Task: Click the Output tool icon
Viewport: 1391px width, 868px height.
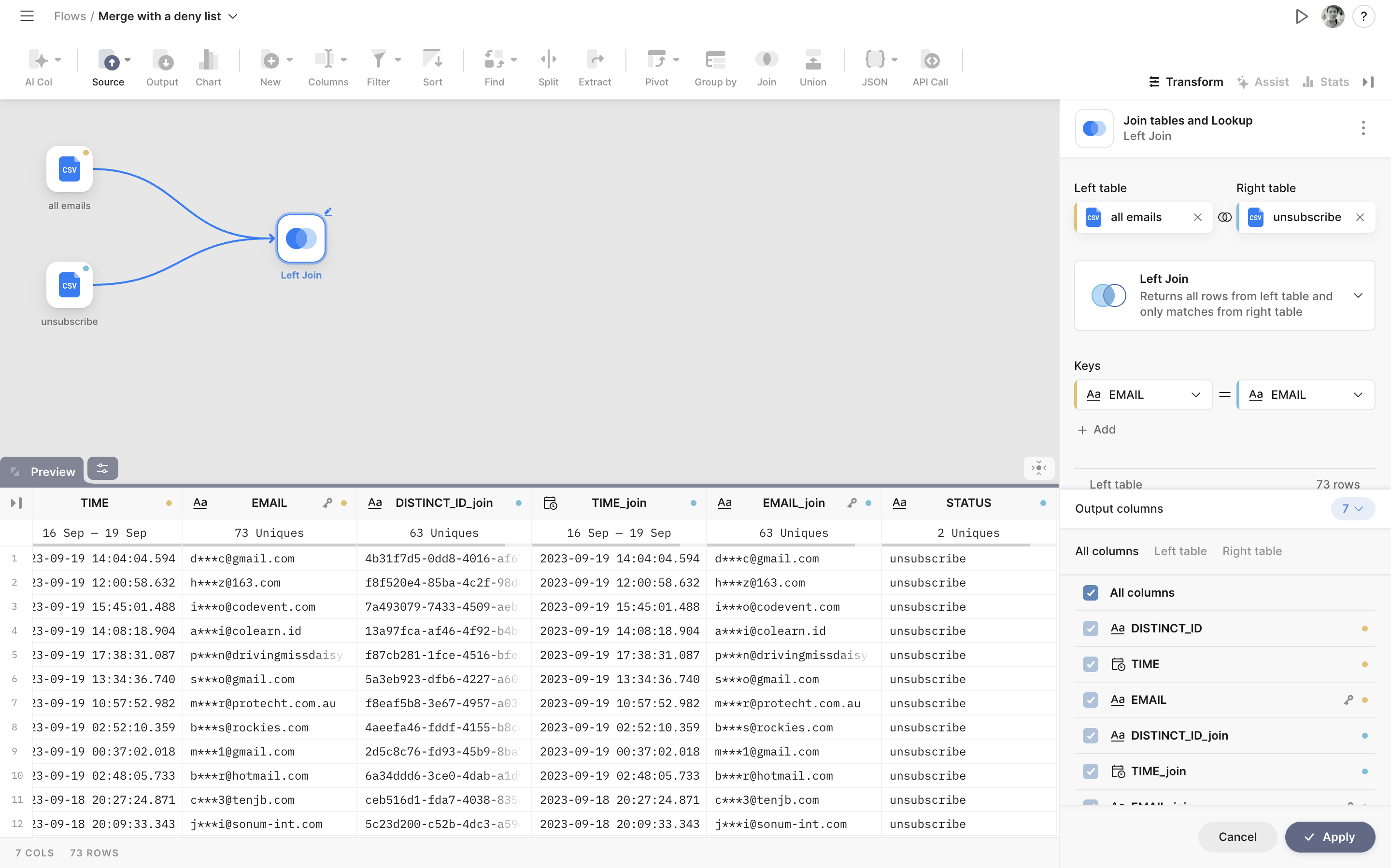Action: (x=163, y=60)
